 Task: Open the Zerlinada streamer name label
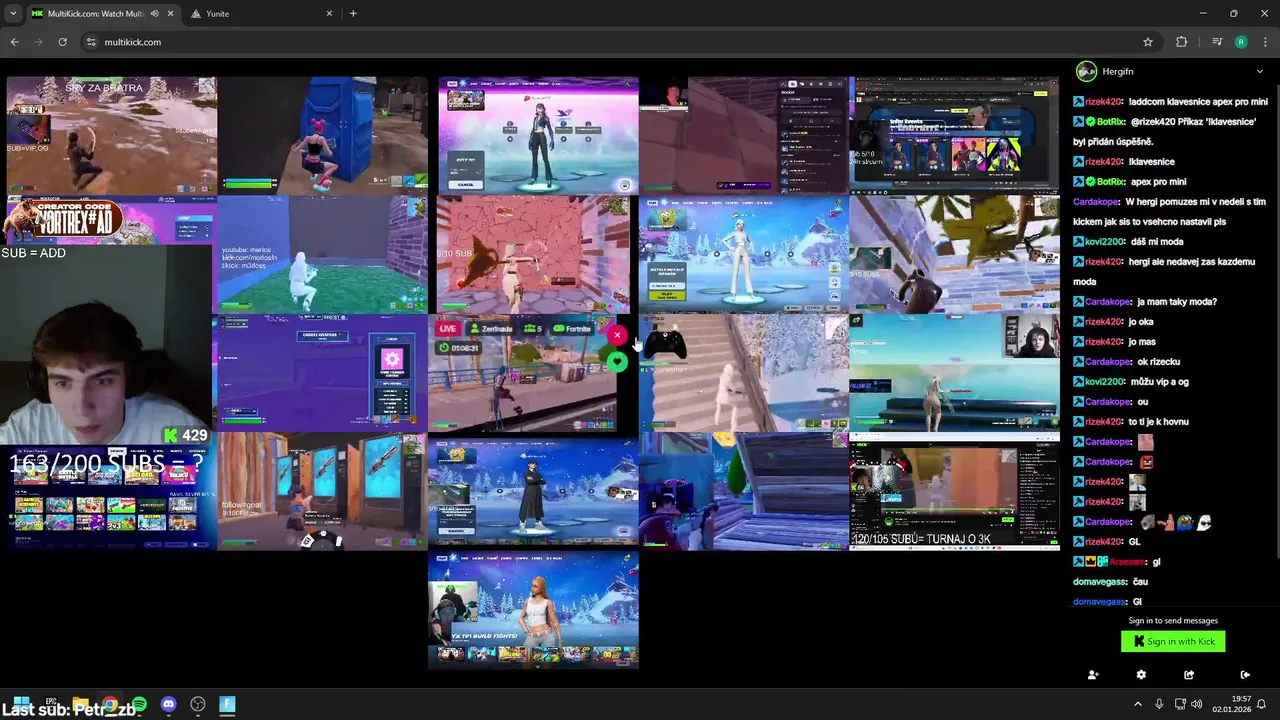click(491, 328)
